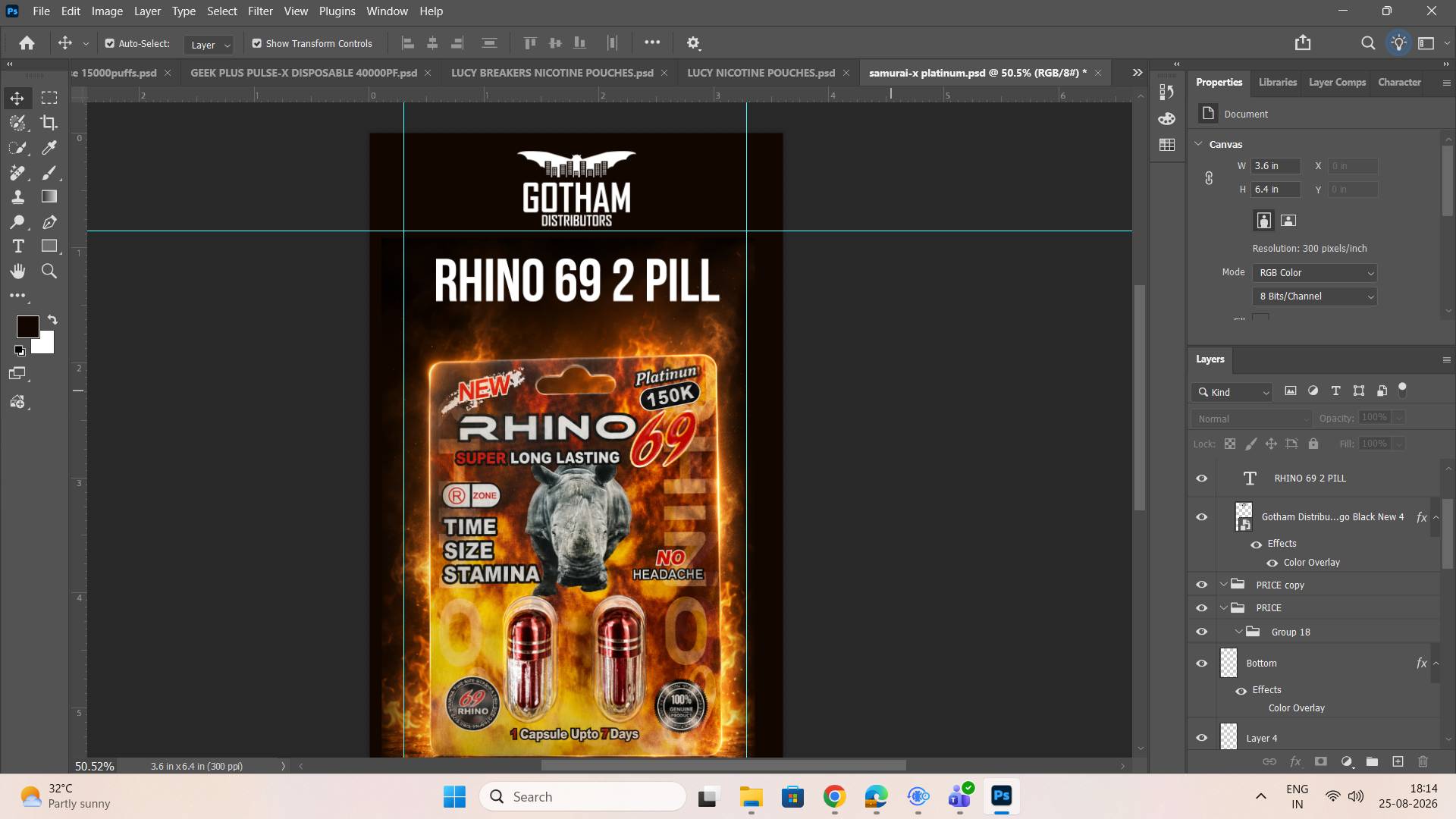Image resolution: width=1456 pixels, height=819 pixels.
Task: Select the Hand tool
Action: pyautogui.click(x=17, y=271)
